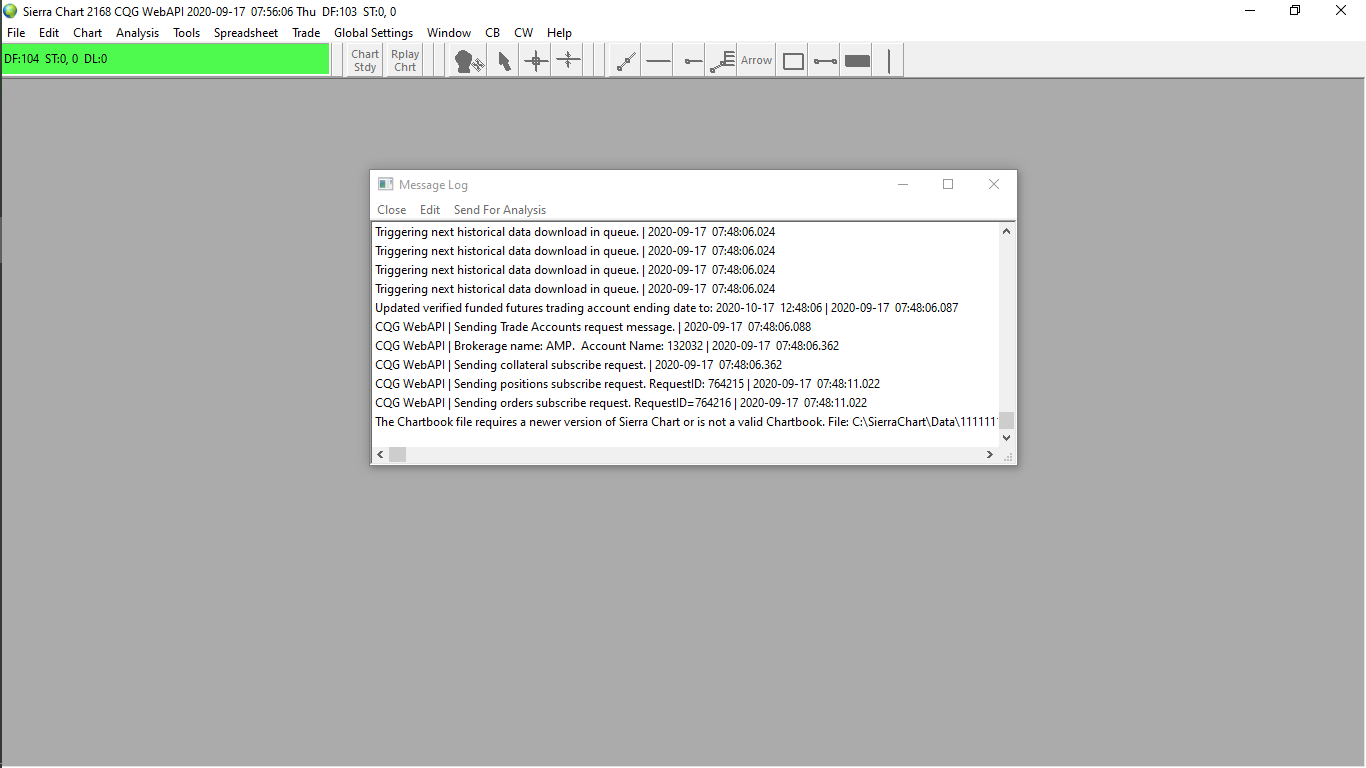The width and height of the screenshot is (1366, 768).
Task: Click the Message Log scroll up arrow
Action: [1006, 232]
